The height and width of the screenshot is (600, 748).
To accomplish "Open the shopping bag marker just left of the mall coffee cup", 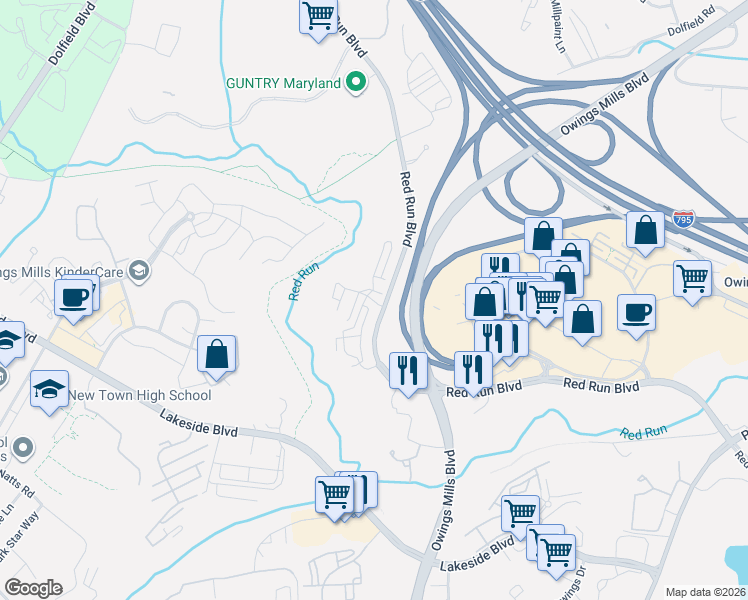I will tap(582, 321).
